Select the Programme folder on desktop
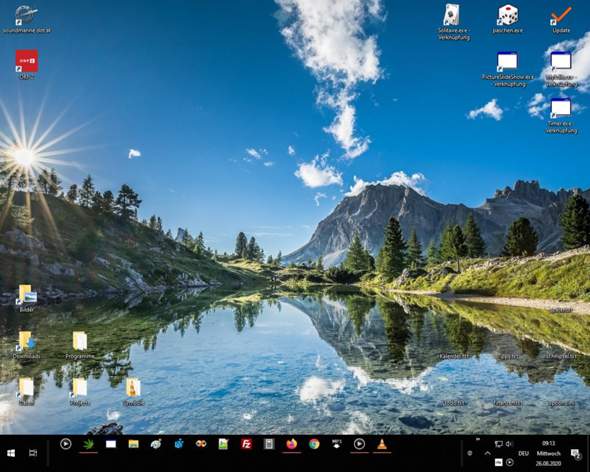 [80, 345]
